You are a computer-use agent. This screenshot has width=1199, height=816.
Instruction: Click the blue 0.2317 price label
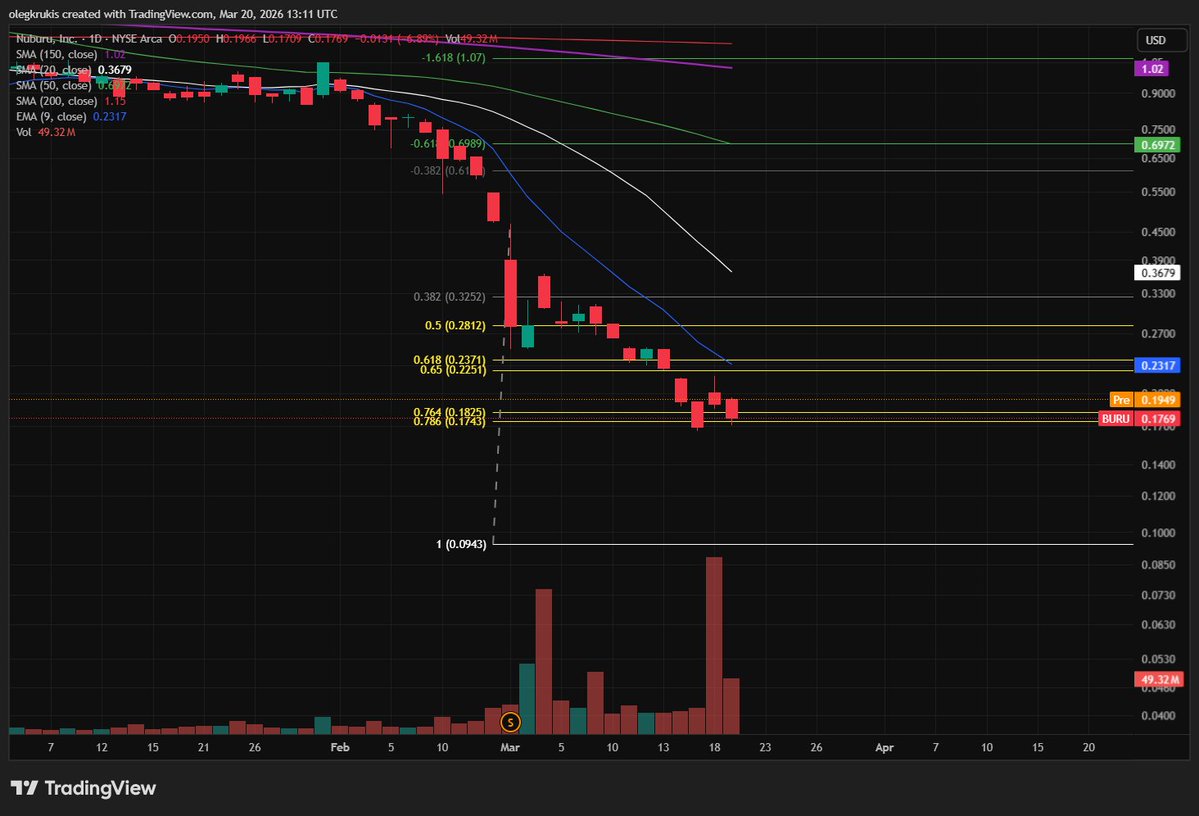[1158, 366]
